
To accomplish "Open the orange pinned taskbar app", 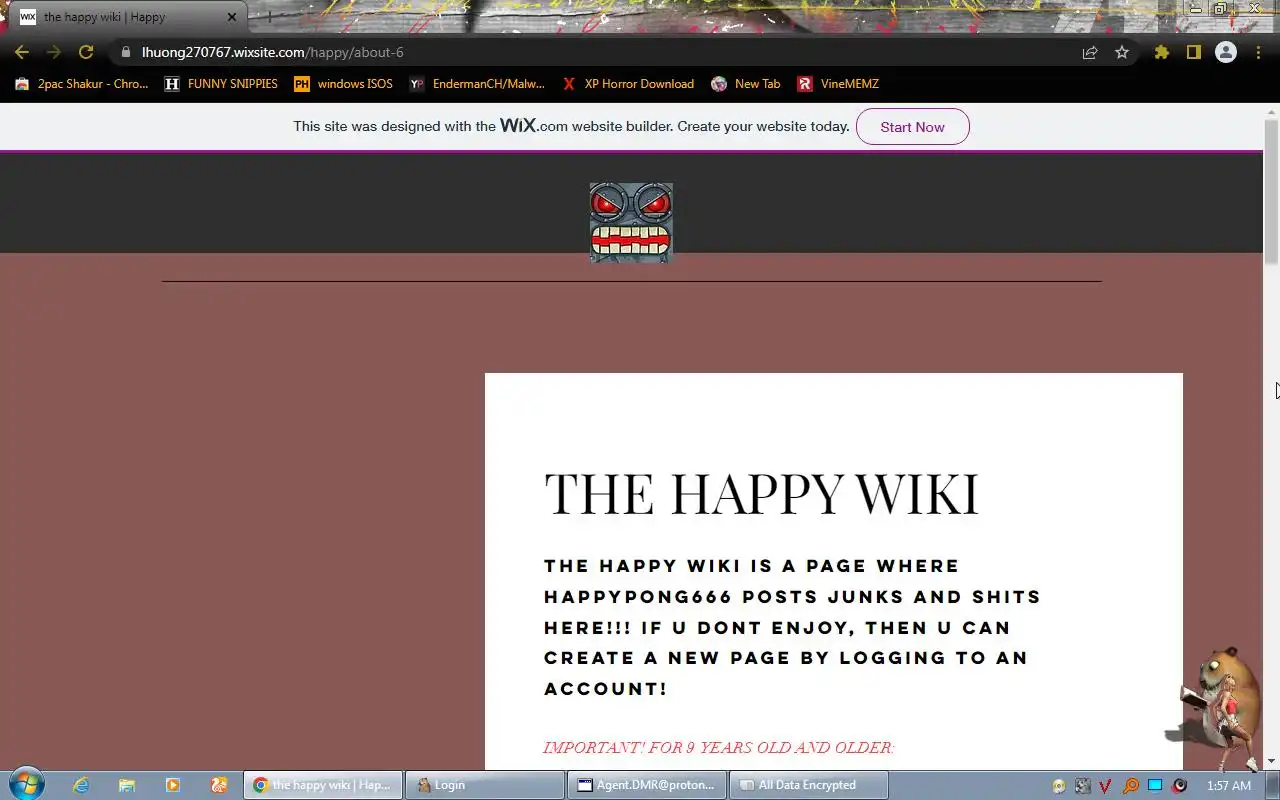I will [218, 785].
